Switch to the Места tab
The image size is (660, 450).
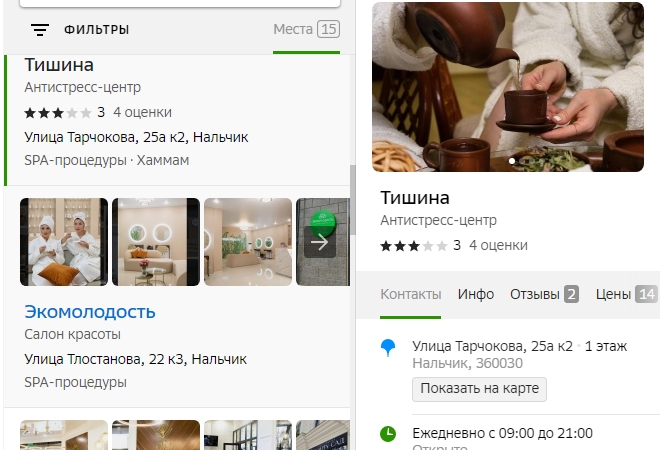coord(306,29)
